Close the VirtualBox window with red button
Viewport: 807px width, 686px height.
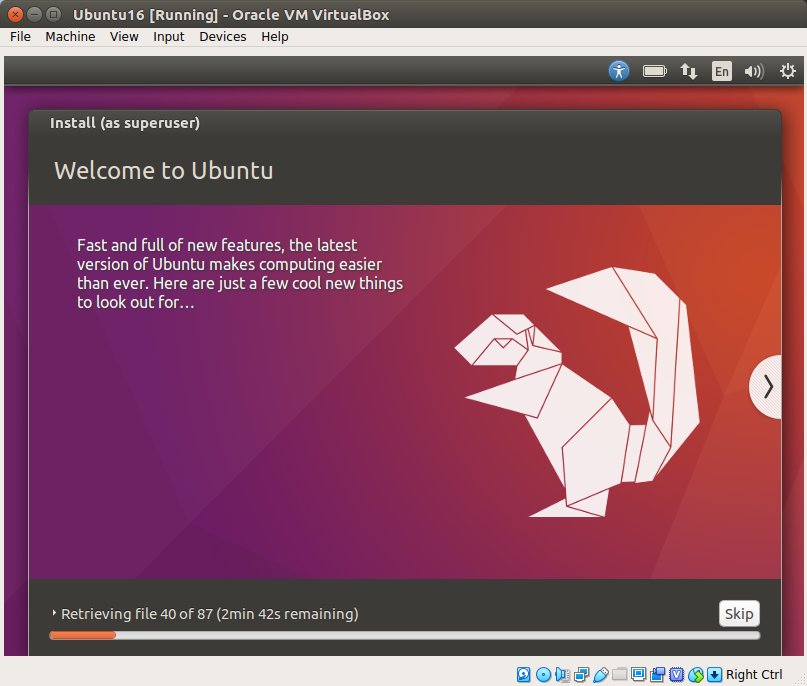[x=15, y=14]
